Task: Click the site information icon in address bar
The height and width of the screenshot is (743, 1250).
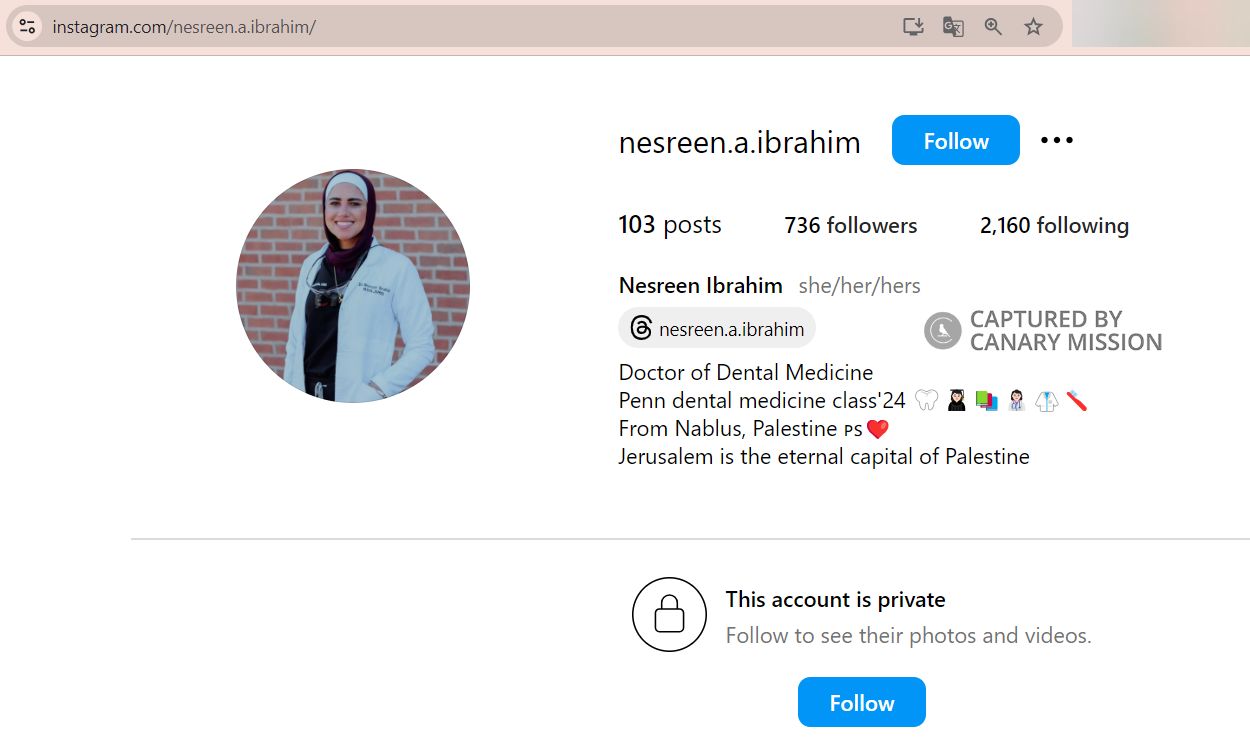Action: (x=28, y=27)
